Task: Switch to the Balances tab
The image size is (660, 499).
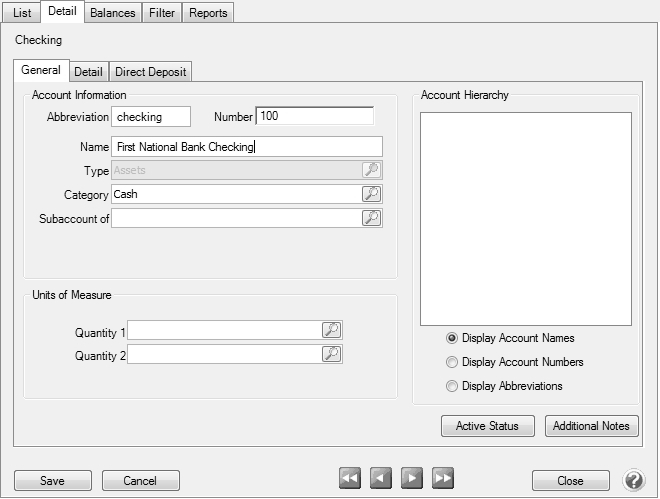Action: [111, 13]
